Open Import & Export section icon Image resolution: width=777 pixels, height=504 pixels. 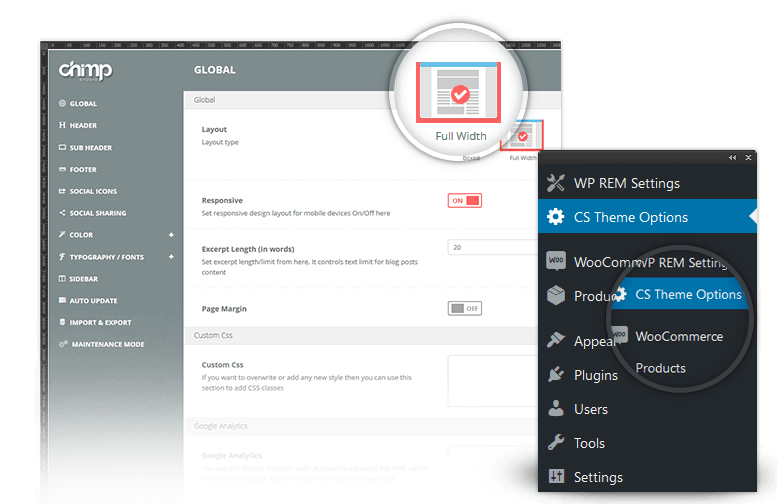click(x=62, y=322)
